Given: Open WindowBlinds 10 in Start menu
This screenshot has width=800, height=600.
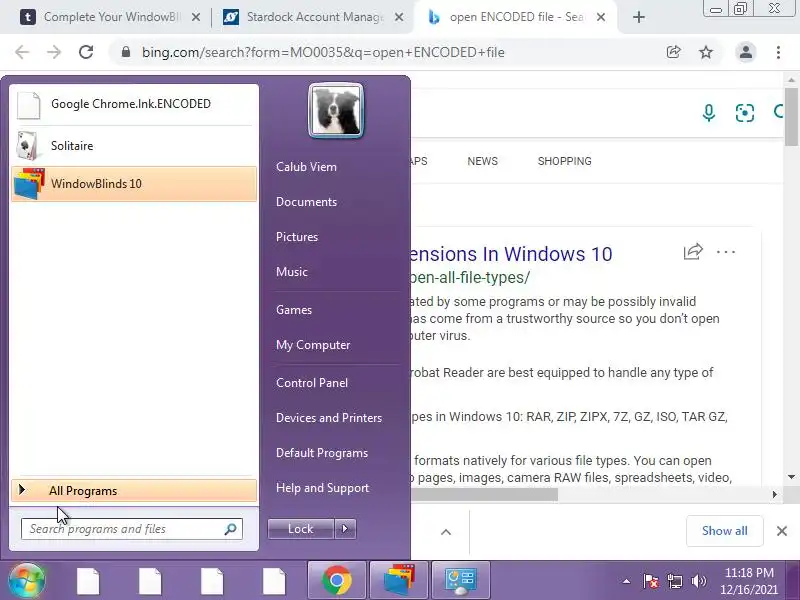Looking at the screenshot, I should tap(134, 184).
